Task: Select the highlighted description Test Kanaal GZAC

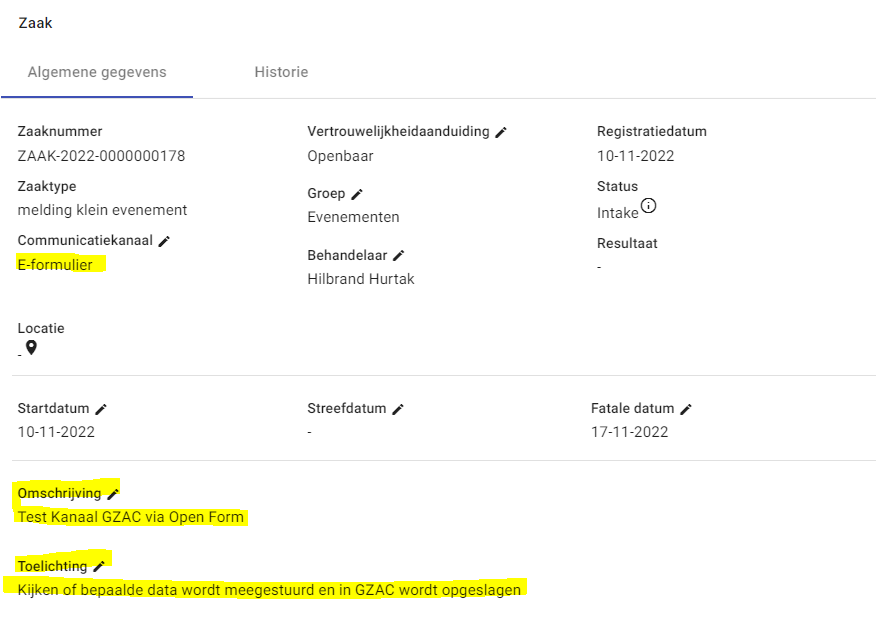Action: point(130,517)
